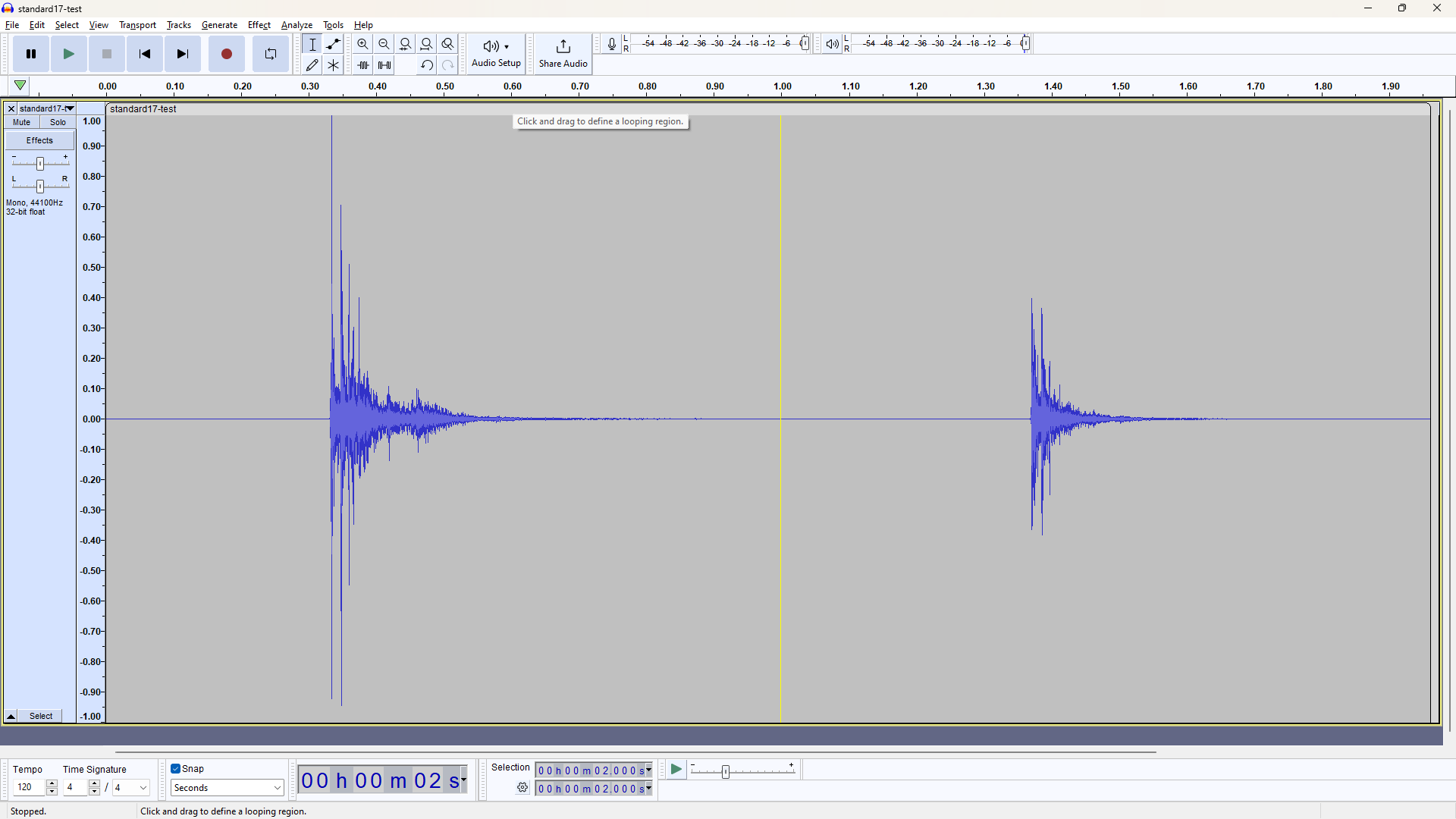The image size is (1456, 819).
Task: Click the track Select button
Action: coord(41,716)
